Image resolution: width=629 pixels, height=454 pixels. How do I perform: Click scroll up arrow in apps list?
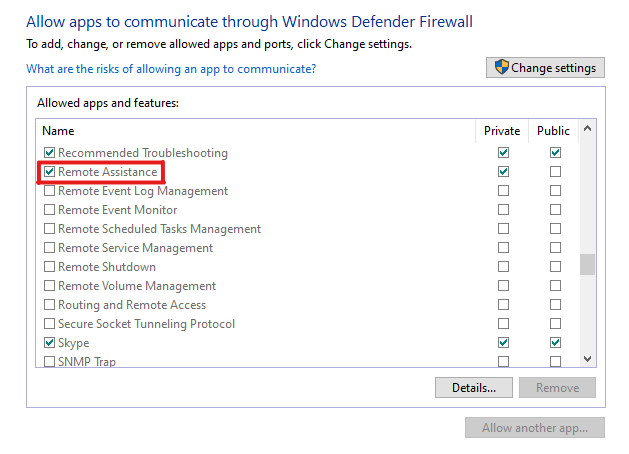coord(588,129)
